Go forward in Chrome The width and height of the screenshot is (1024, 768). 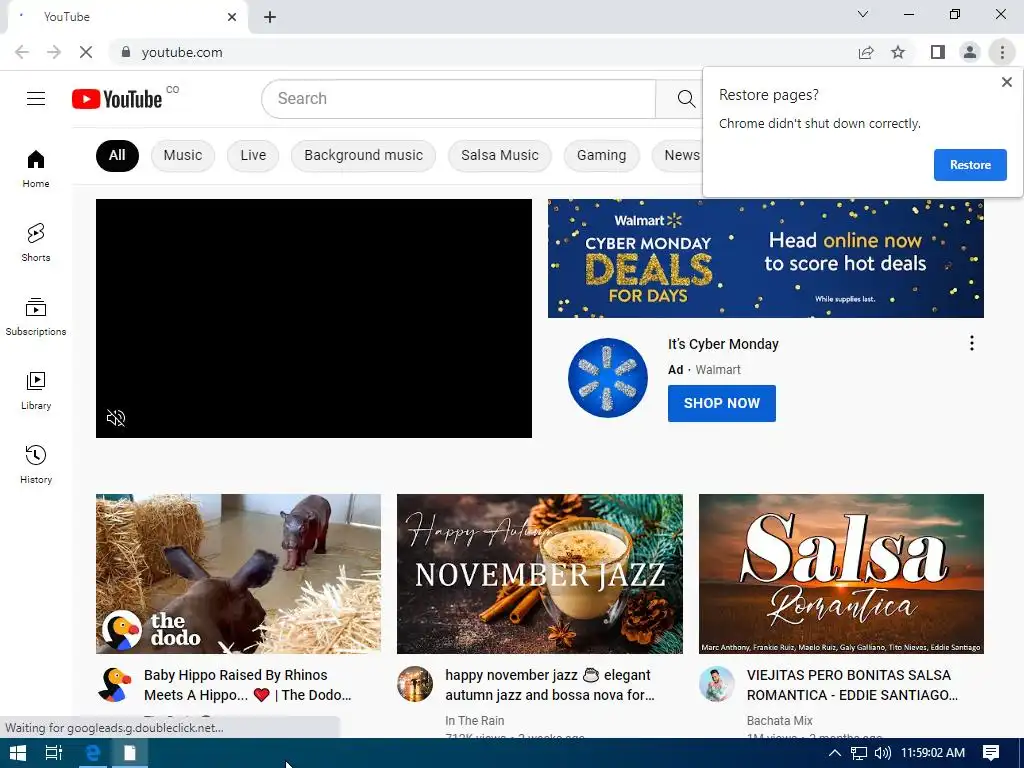click(54, 52)
